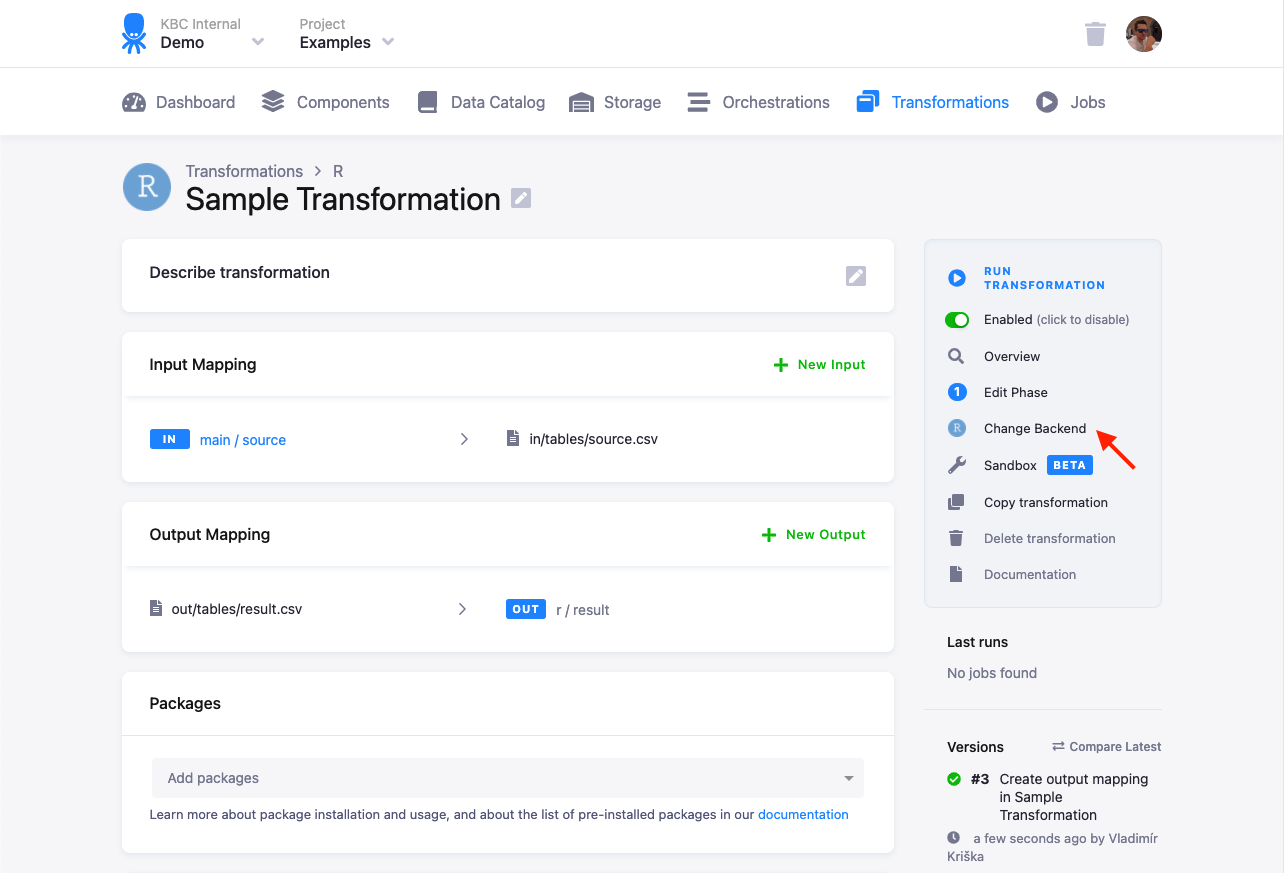This screenshot has height=873, width=1284.
Task: Click Copy transformation
Action: pos(1046,503)
